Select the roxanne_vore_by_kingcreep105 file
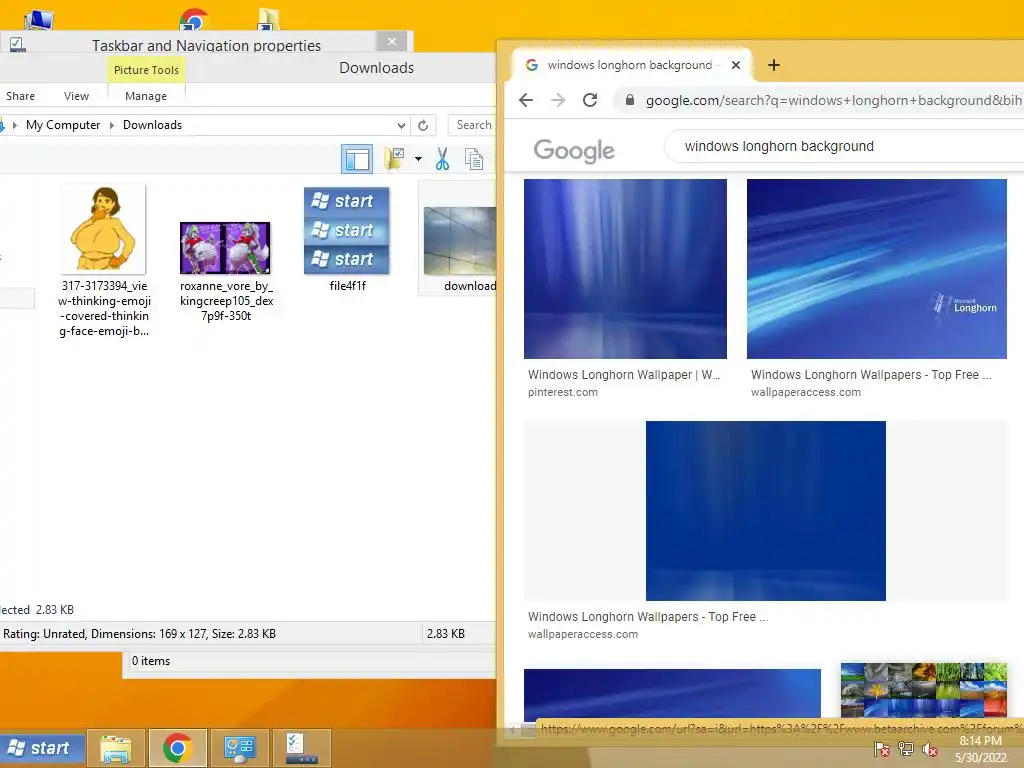The width and height of the screenshot is (1024, 768). 226,272
